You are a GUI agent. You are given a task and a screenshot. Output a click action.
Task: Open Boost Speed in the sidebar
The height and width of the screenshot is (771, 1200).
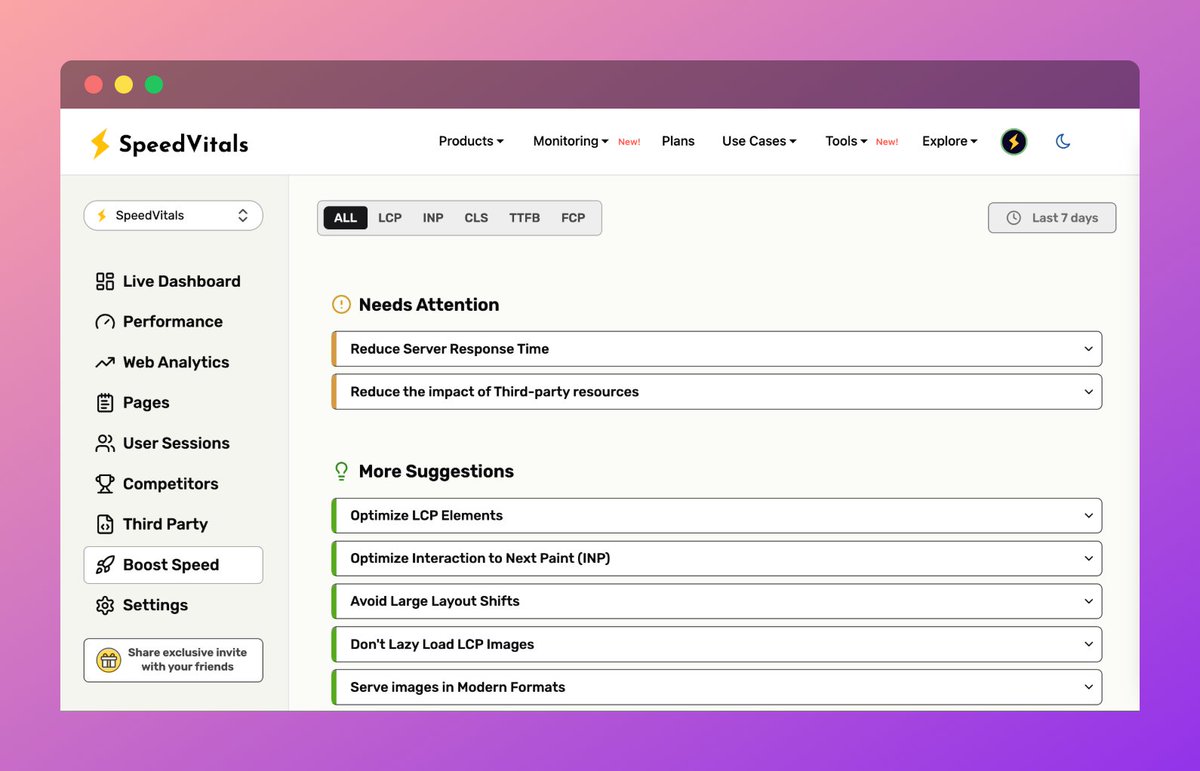[x=173, y=565]
